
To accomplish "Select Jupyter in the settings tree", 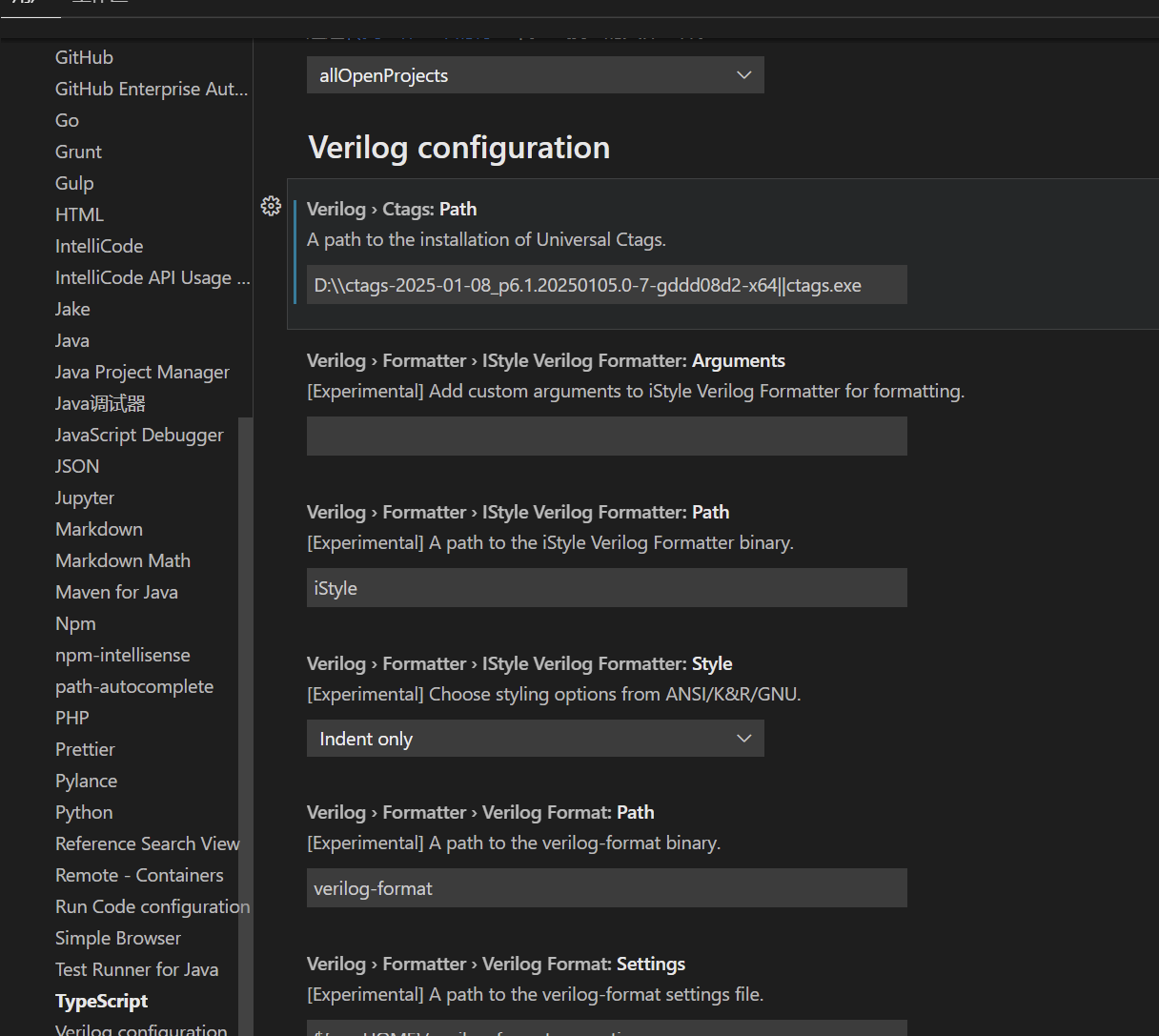I will tap(85, 498).
